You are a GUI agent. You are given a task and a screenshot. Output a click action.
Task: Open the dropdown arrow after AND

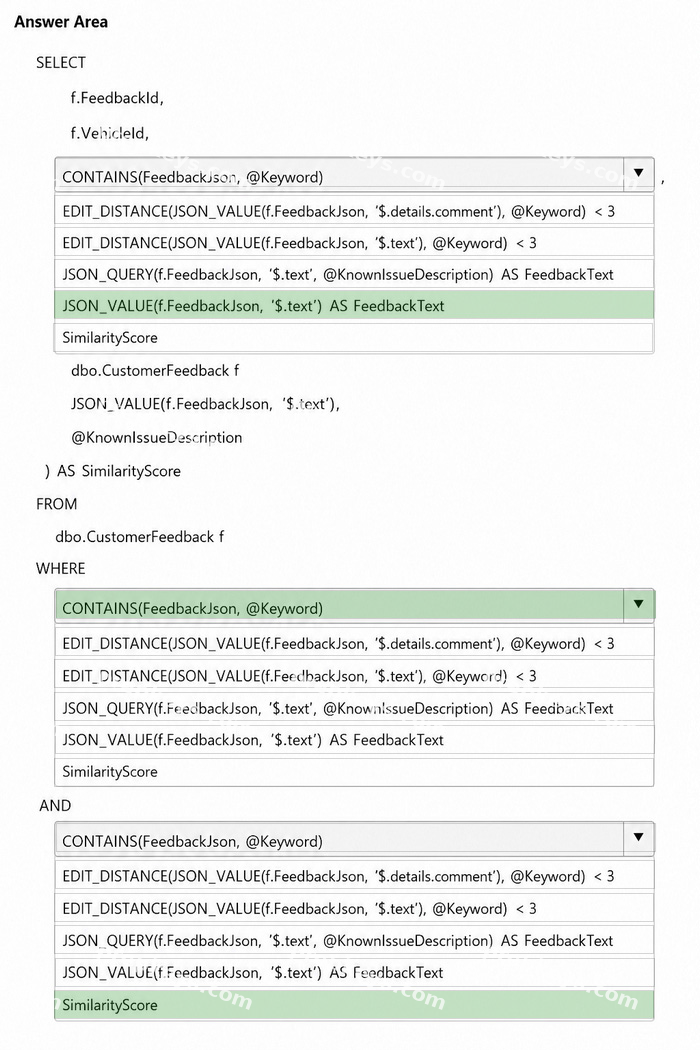pos(638,838)
